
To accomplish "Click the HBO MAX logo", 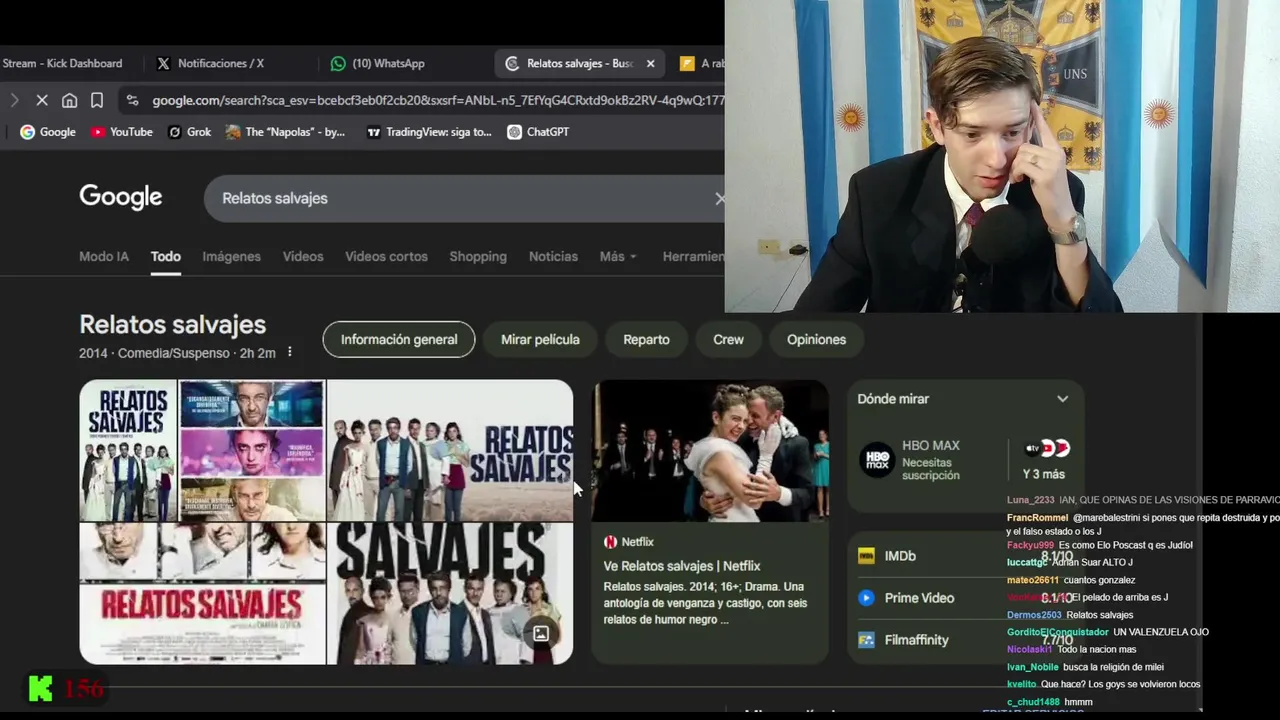I will (x=877, y=460).
